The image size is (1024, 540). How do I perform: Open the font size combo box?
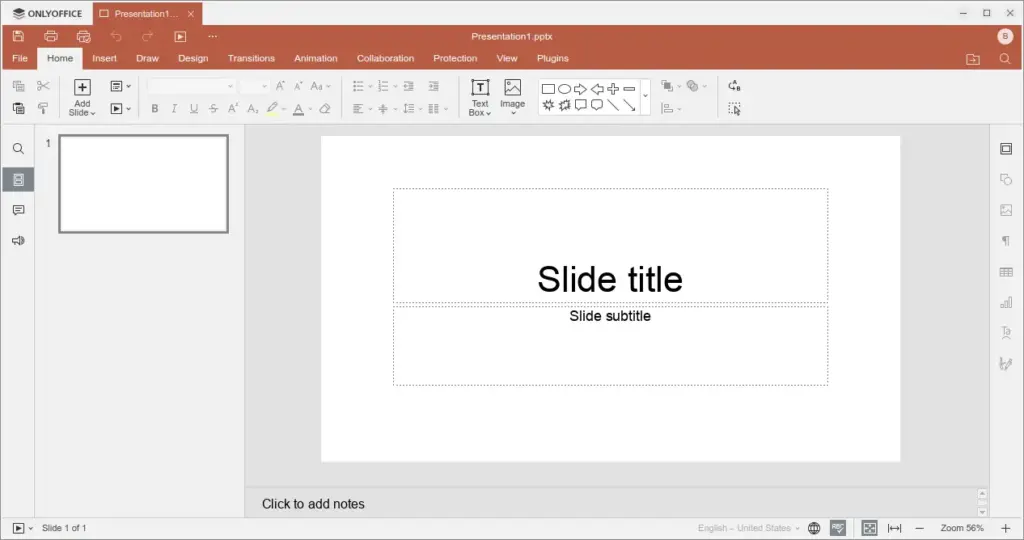coord(254,86)
